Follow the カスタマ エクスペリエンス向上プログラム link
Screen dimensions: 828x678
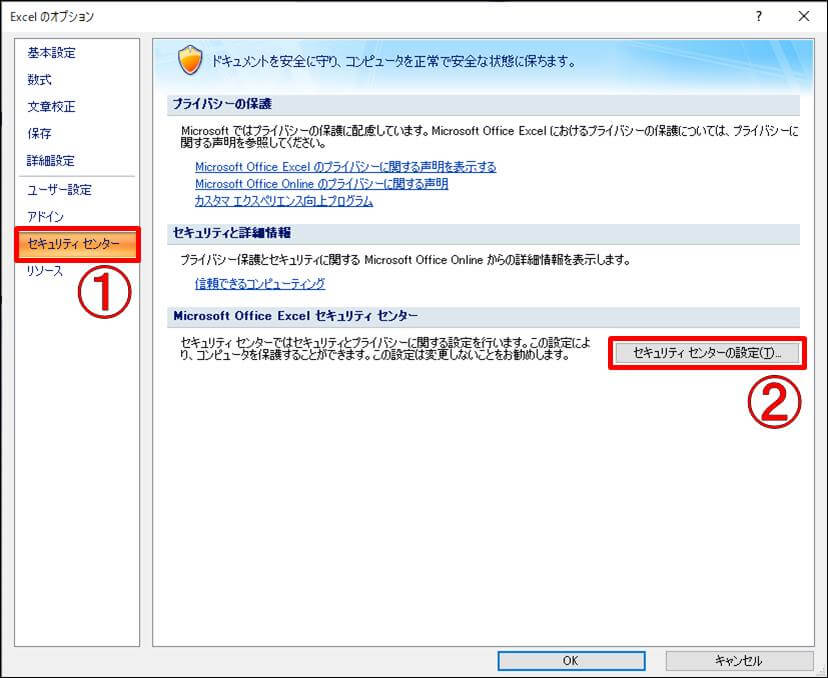pos(284,201)
